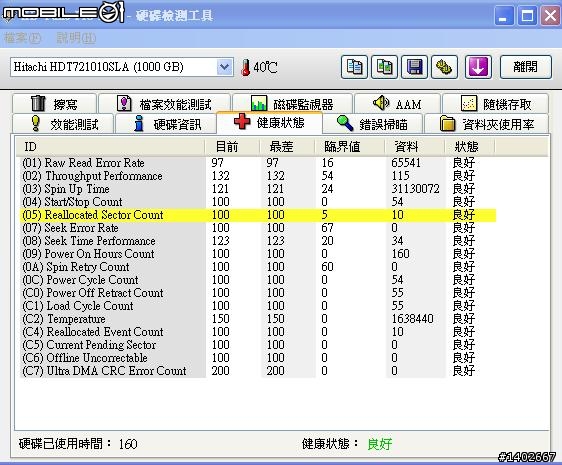The width and height of the screenshot is (562, 465).
Task: Click the 狀態 column header
Action: point(470,147)
